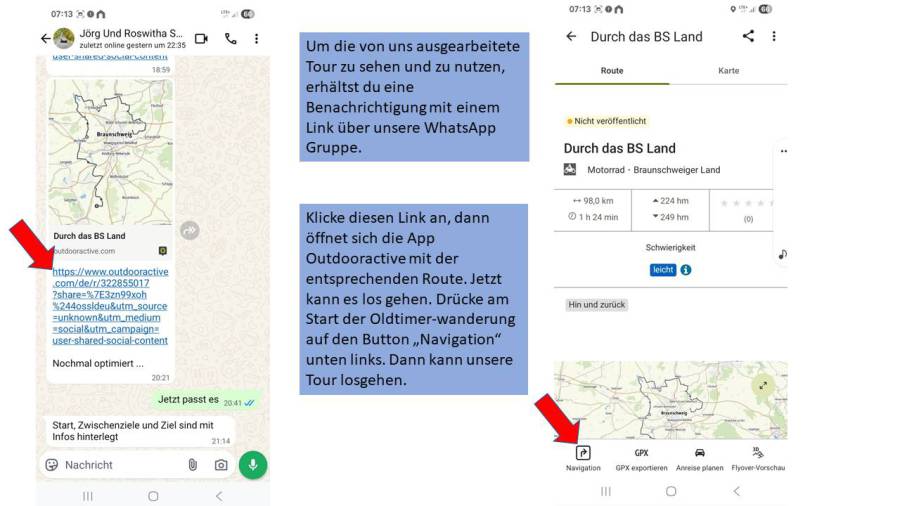Tap the voice call phone icon
Viewport: 900px width, 506px height.
point(231,38)
